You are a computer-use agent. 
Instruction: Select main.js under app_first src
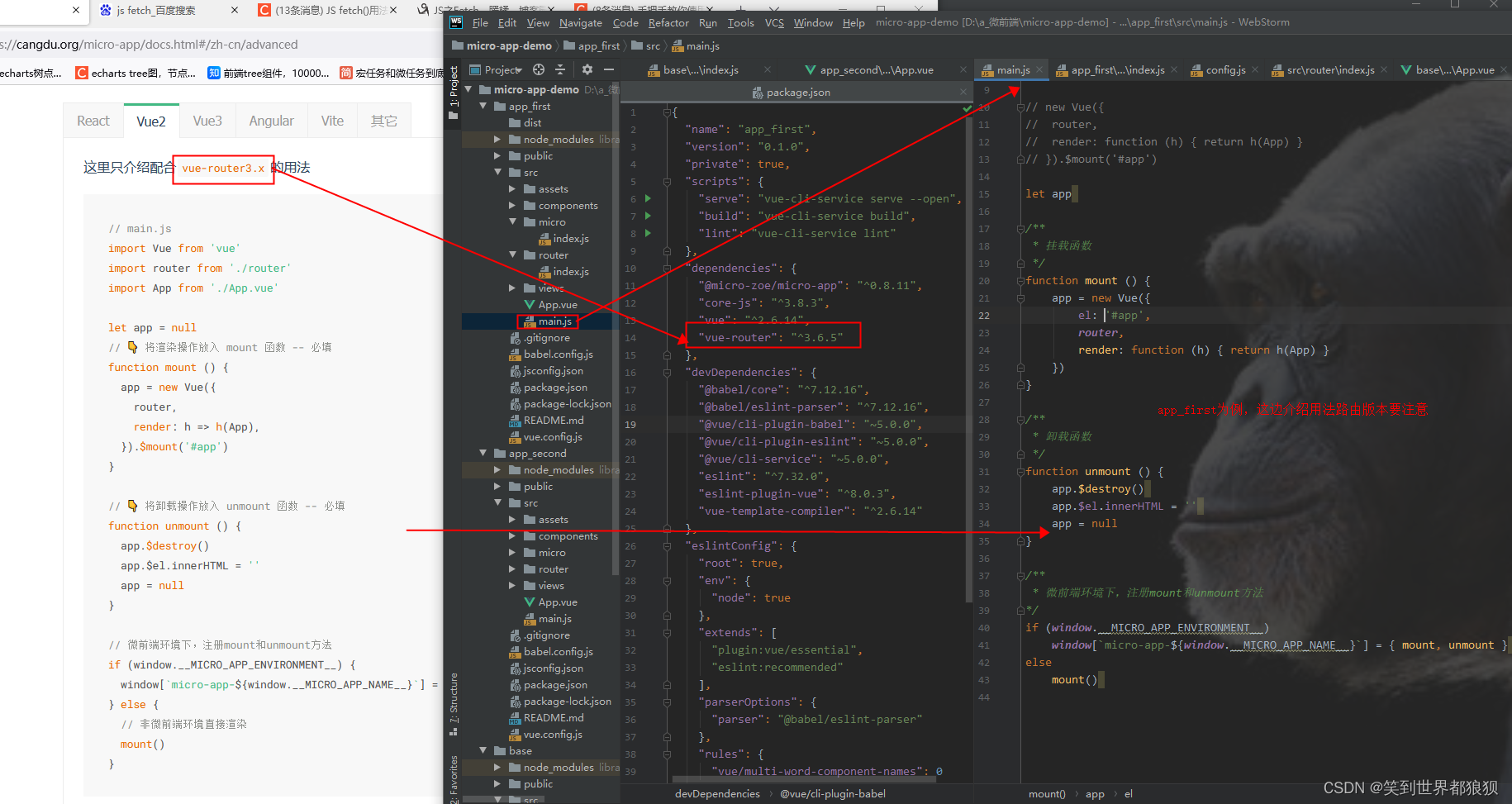tap(548, 321)
